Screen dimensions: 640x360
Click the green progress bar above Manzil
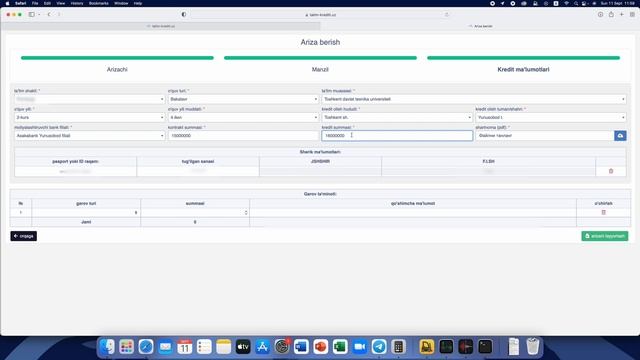(320, 58)
